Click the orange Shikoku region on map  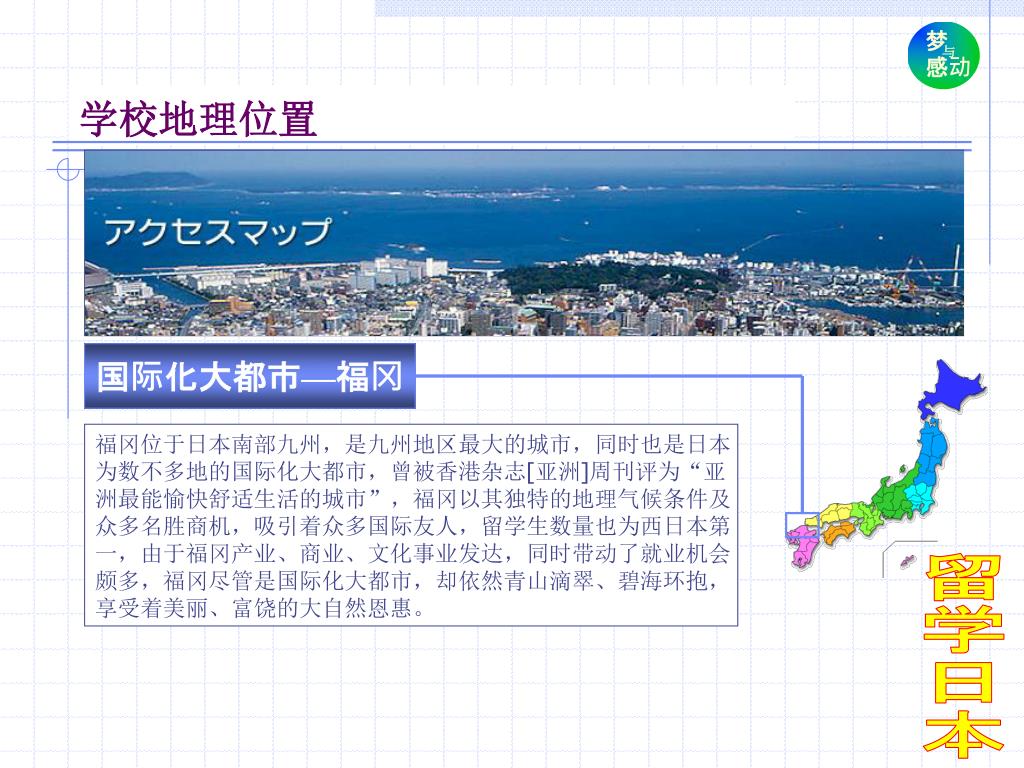(x=838, y=532)
